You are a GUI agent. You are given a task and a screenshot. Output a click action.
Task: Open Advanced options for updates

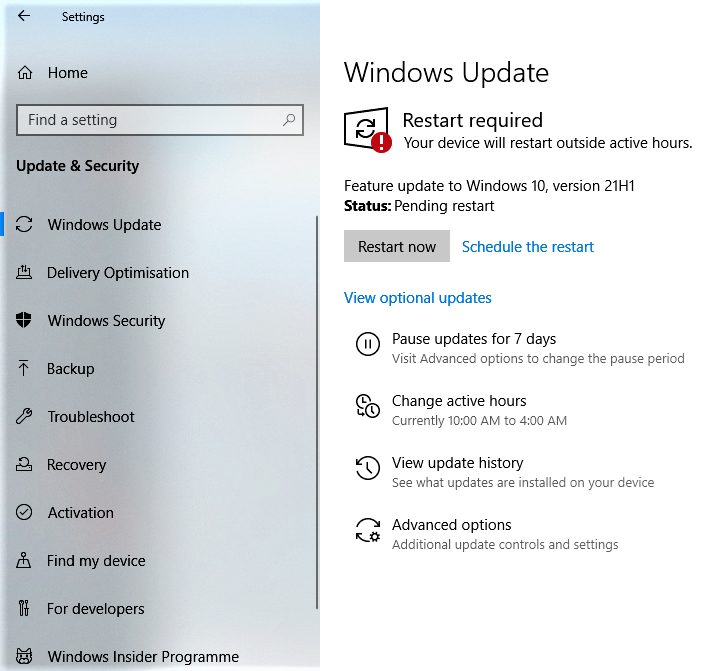click(452, 525)
